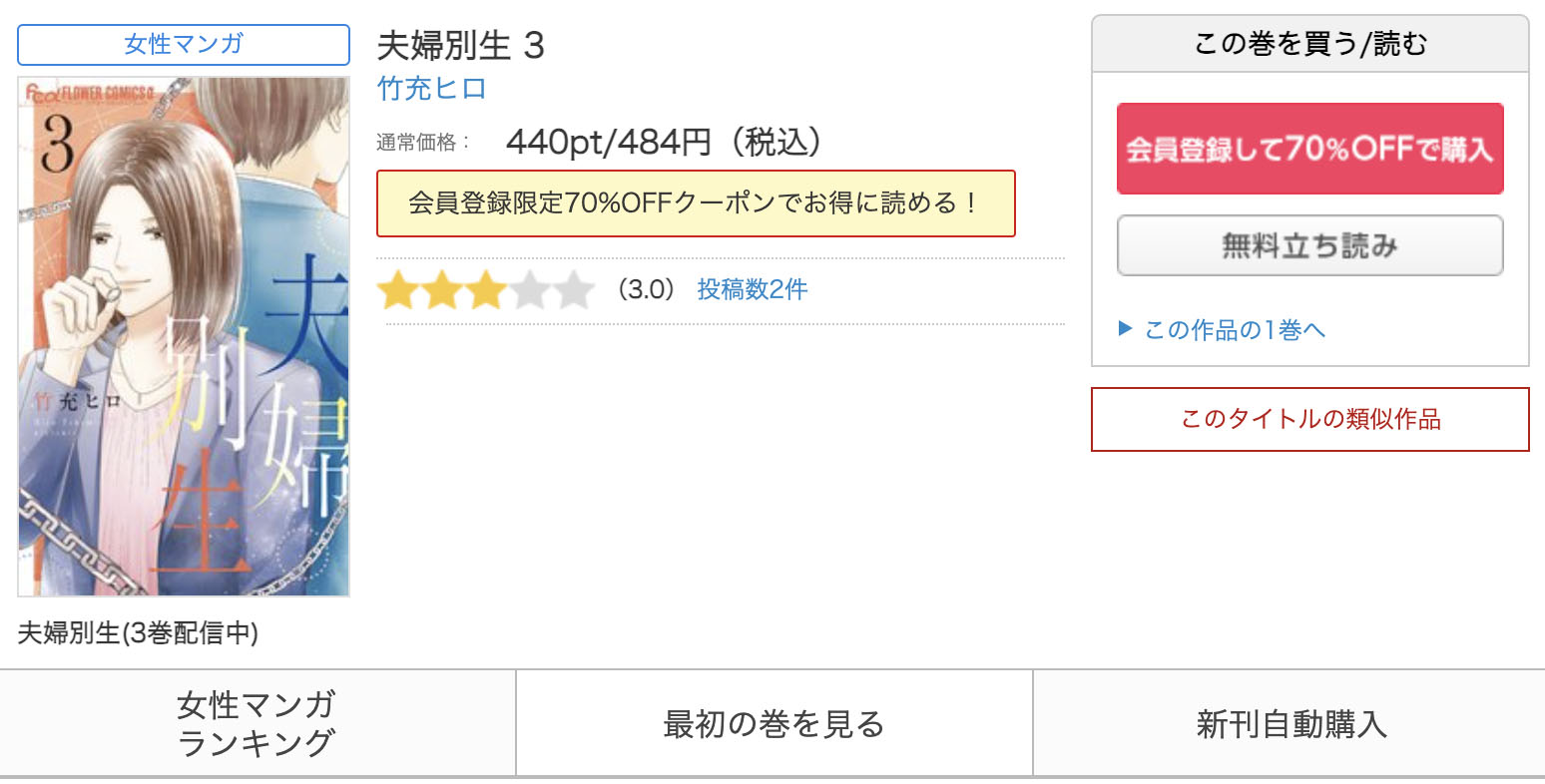The image size is (1545, 784).
Task: Open the 投稿数2件 reviews link
Action: [753, 289]
